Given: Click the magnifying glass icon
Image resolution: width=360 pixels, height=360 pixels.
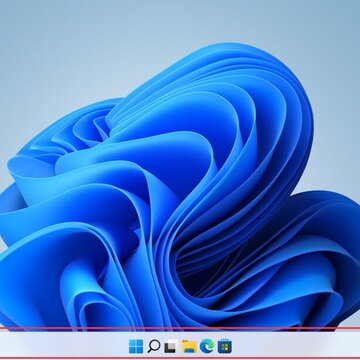Looking at the screenshot, I should pos(154,347).
